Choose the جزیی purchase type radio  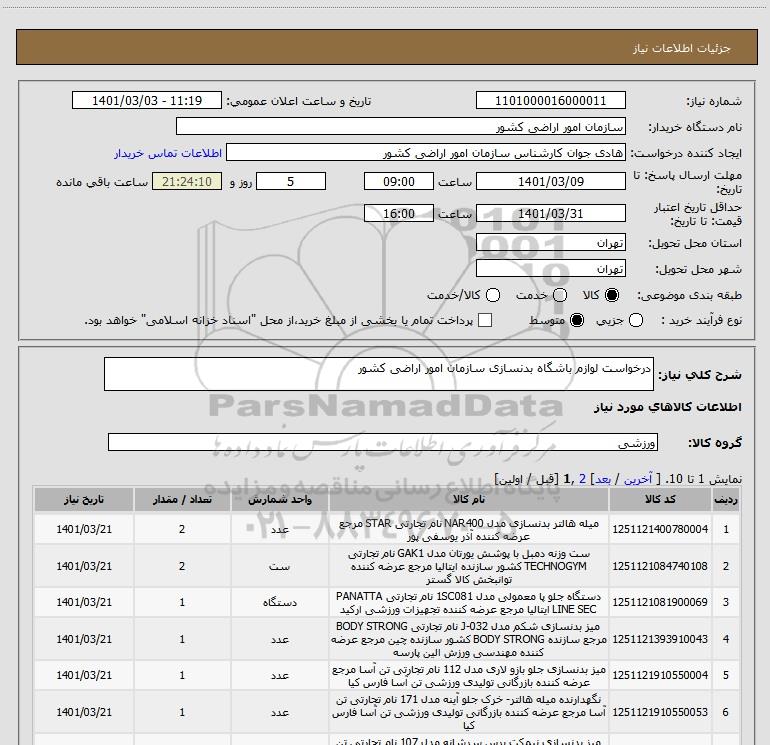coord(636,320)
